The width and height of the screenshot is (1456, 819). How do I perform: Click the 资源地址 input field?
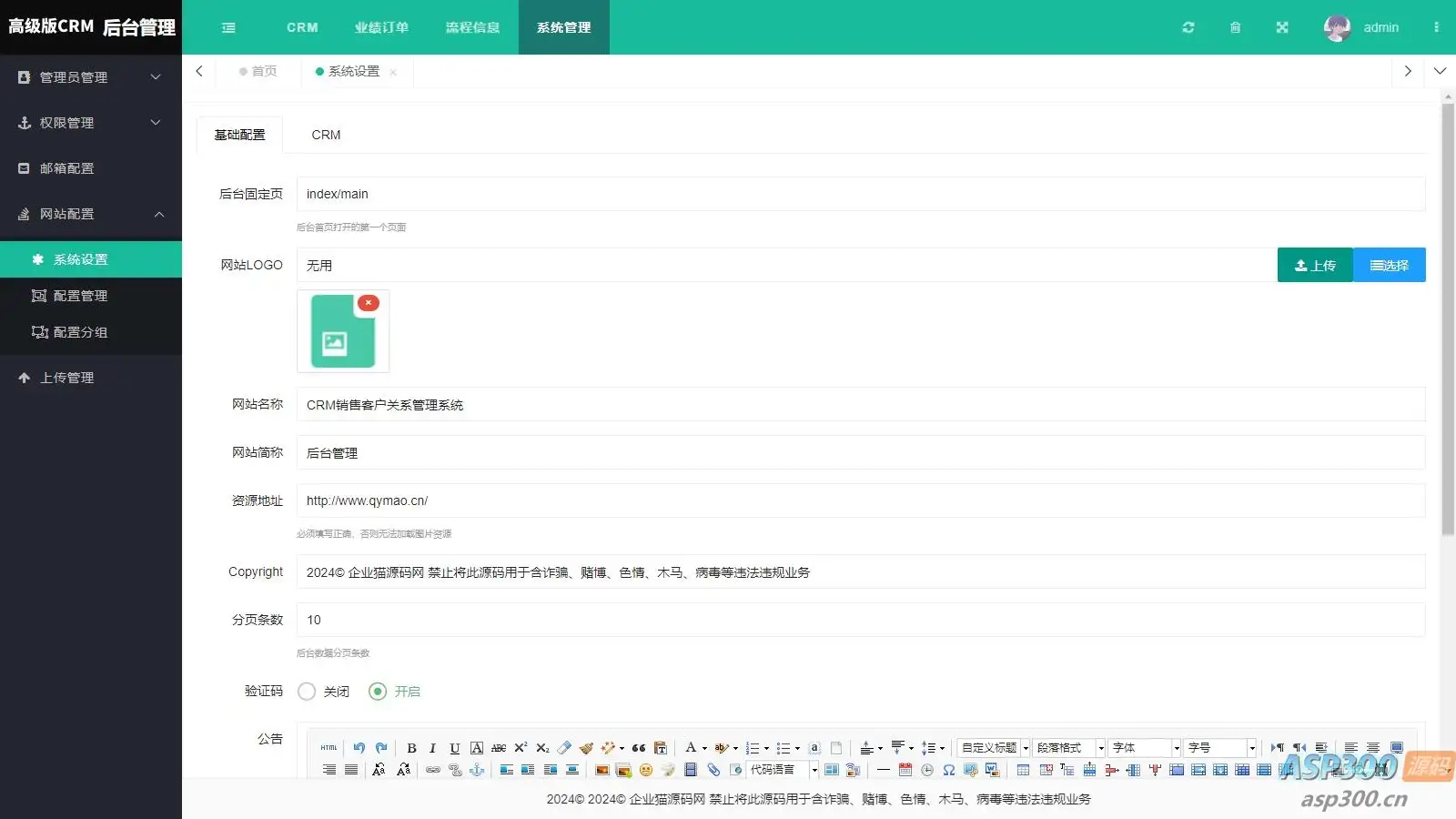click(x=861, y=500)
